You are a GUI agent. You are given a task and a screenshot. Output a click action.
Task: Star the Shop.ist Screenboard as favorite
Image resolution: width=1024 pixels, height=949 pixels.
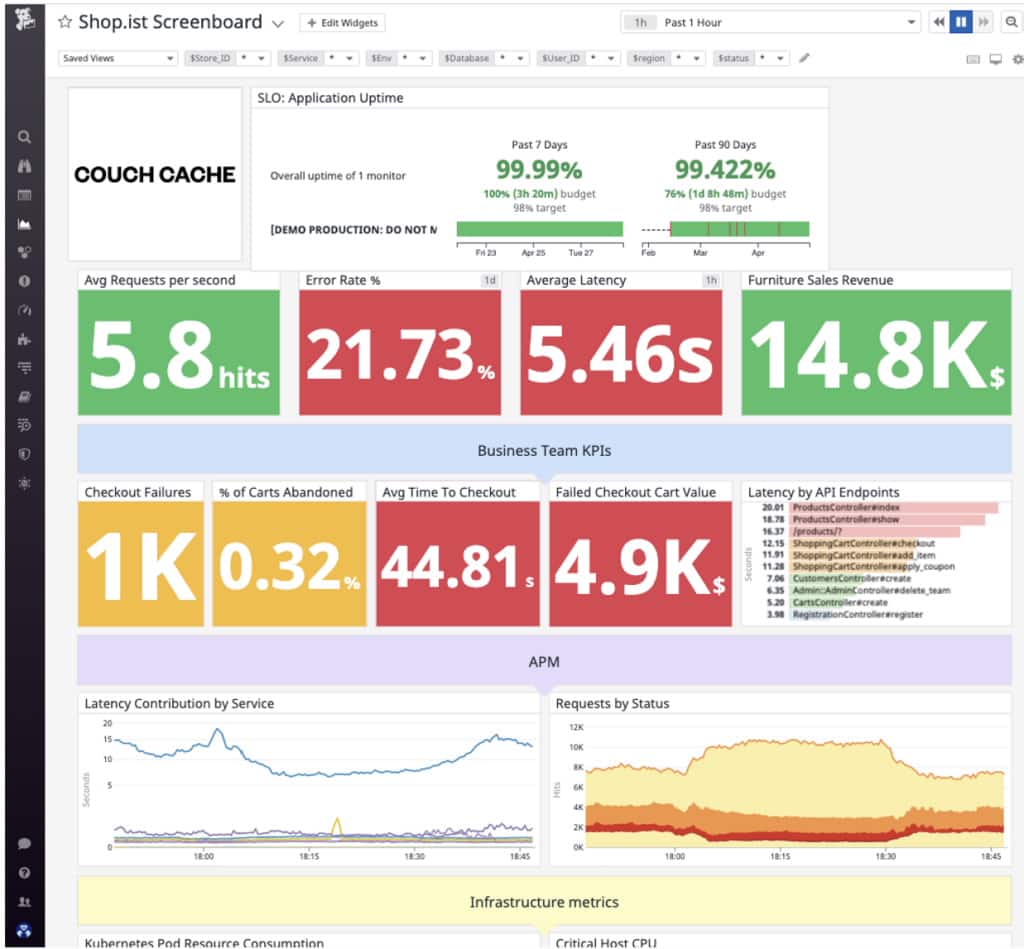pyautogui.click(x=64, y=21)
